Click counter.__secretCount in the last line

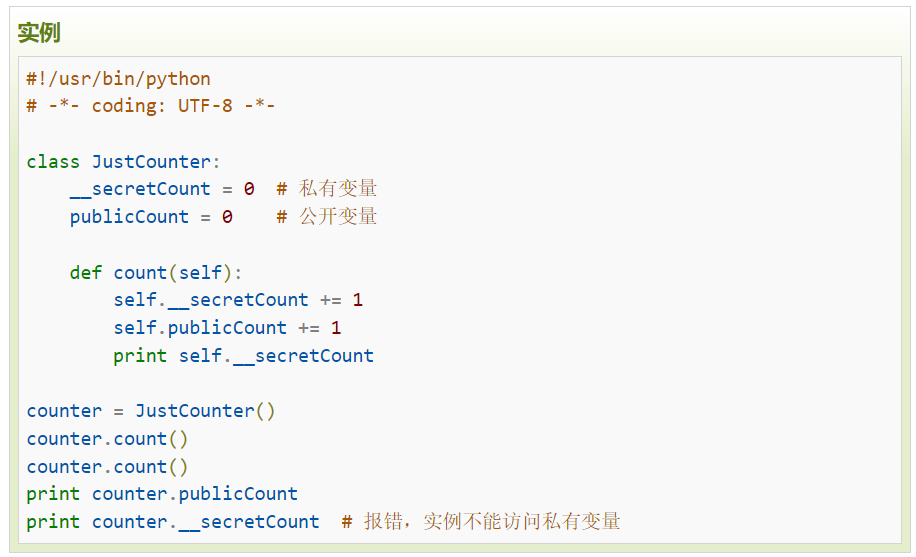(206, 522)
